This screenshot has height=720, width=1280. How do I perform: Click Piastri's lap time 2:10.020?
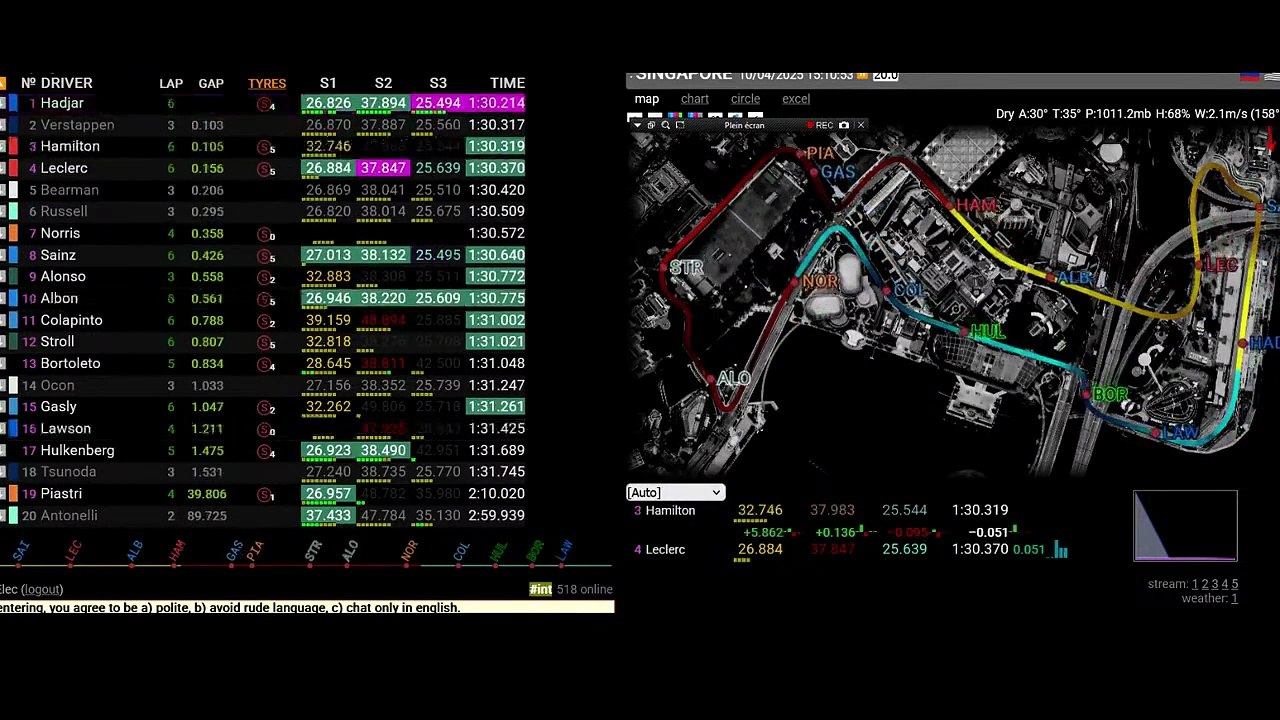click(496, 493)
